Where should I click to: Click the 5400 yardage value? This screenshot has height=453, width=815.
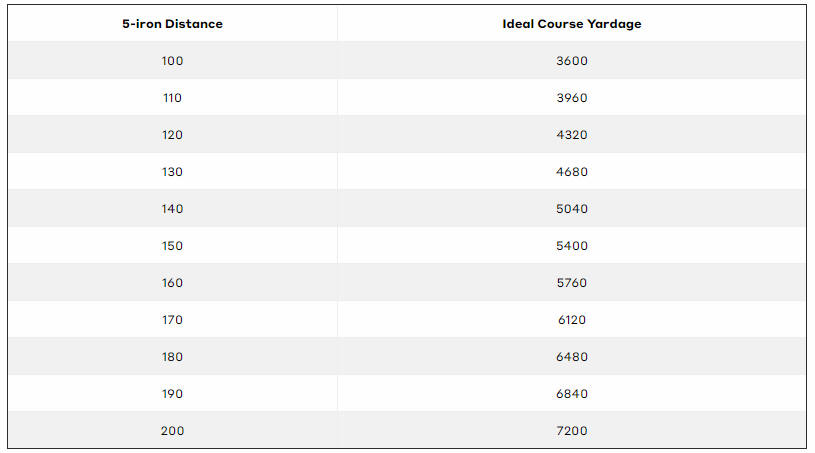(x=572, y=246)
